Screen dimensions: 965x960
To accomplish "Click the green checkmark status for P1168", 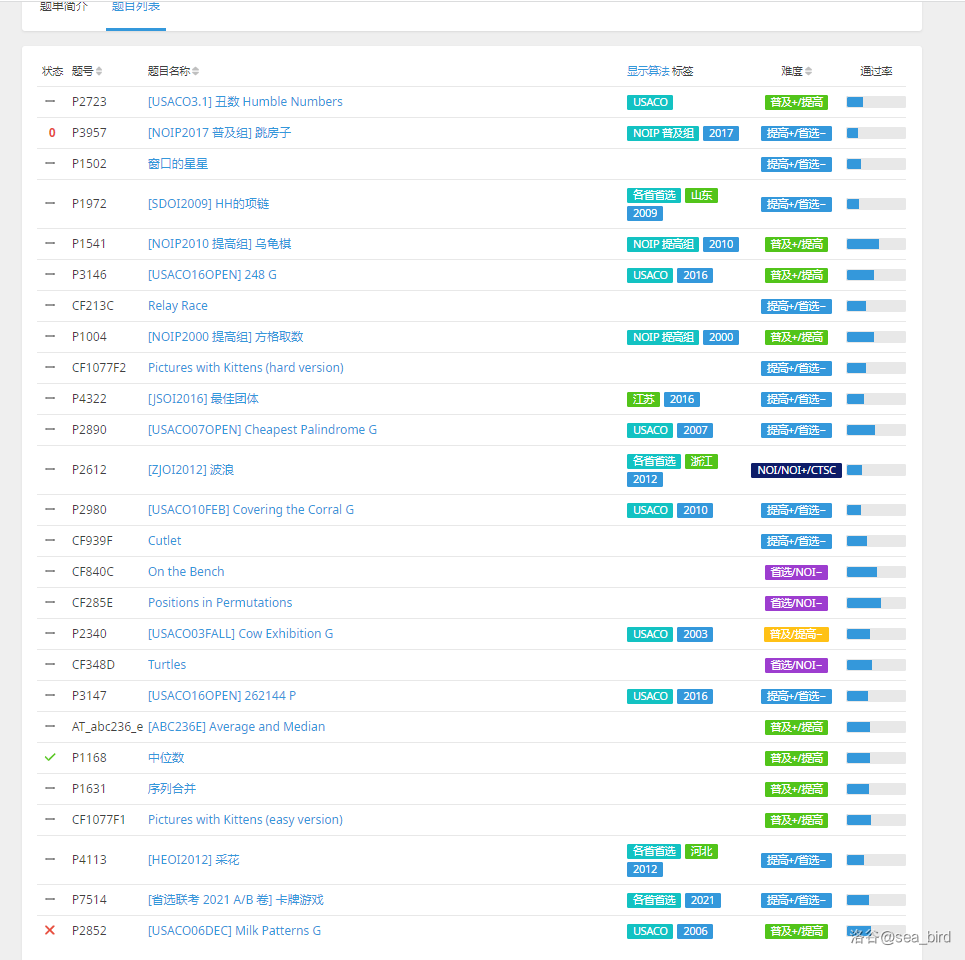I will point(50,758).
